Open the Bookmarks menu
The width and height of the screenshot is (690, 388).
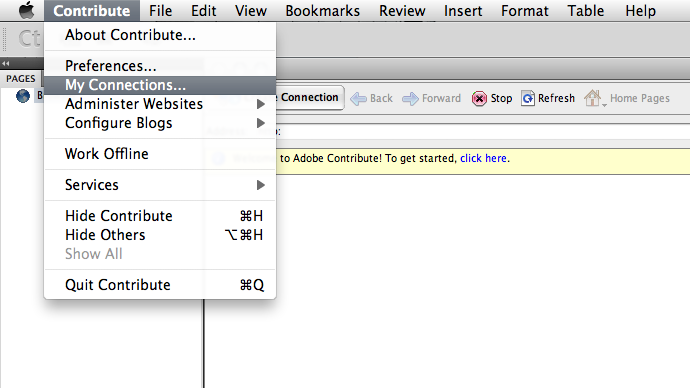[x=323, y=11]
